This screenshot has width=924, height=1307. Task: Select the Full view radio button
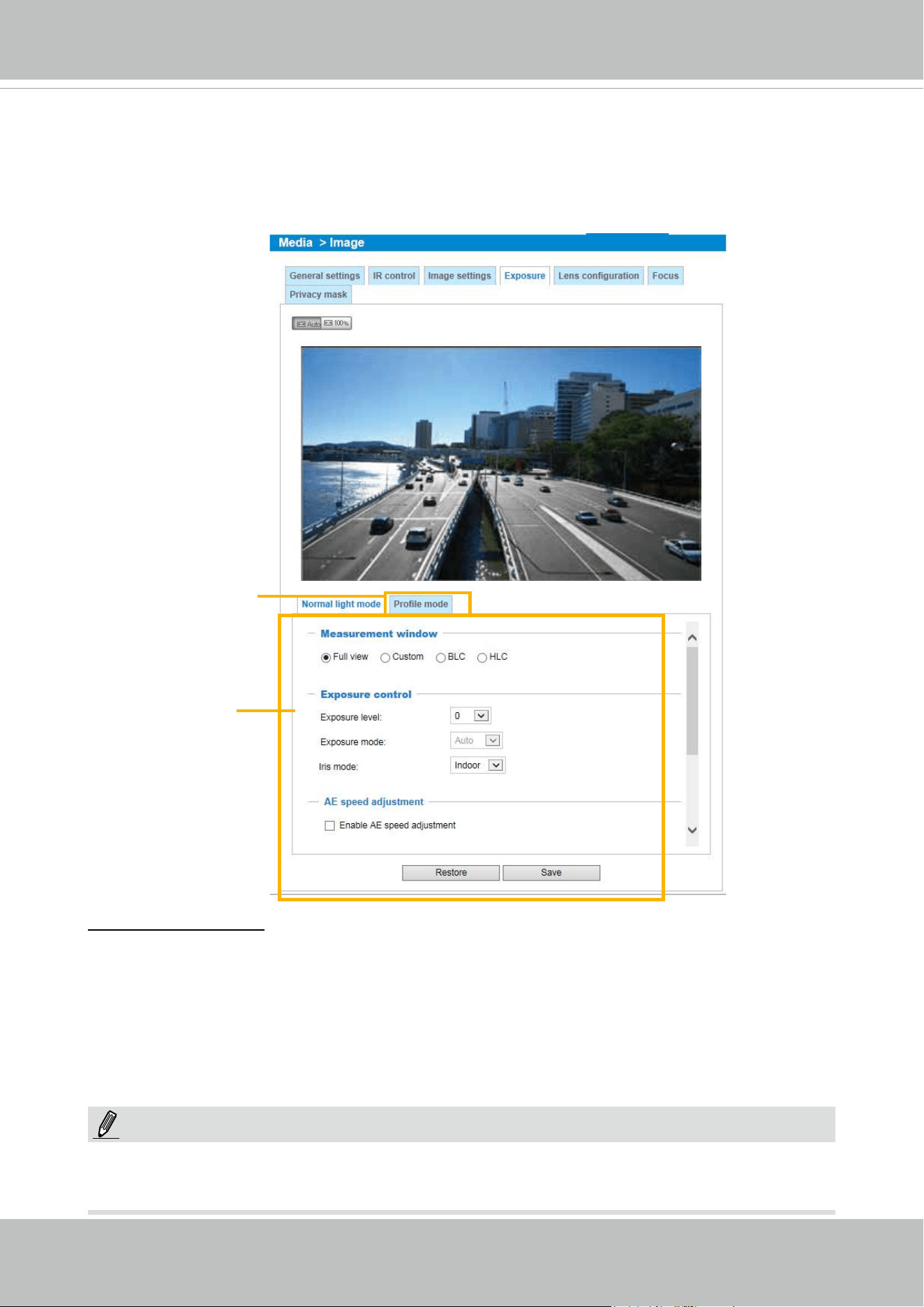coord(326,658)
